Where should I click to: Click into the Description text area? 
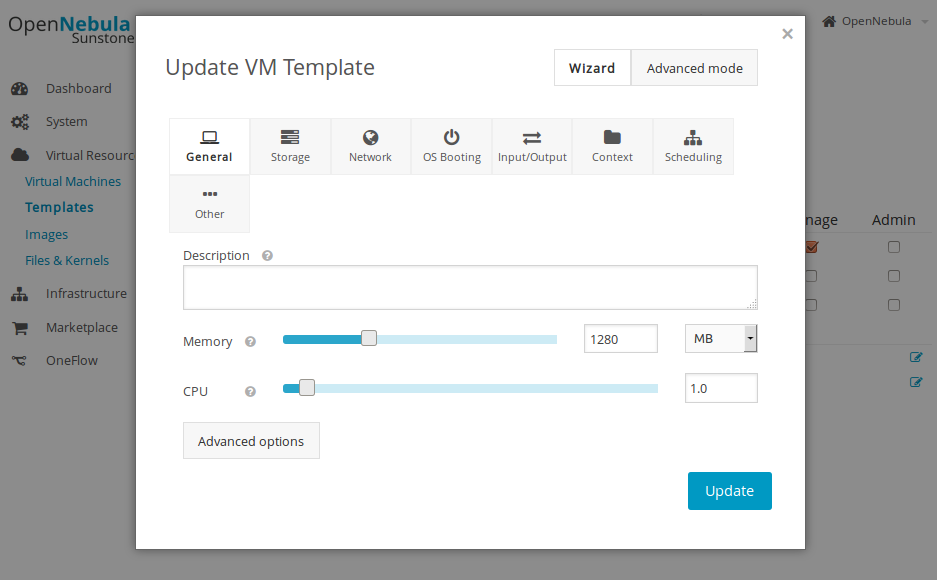coord(469,287)
